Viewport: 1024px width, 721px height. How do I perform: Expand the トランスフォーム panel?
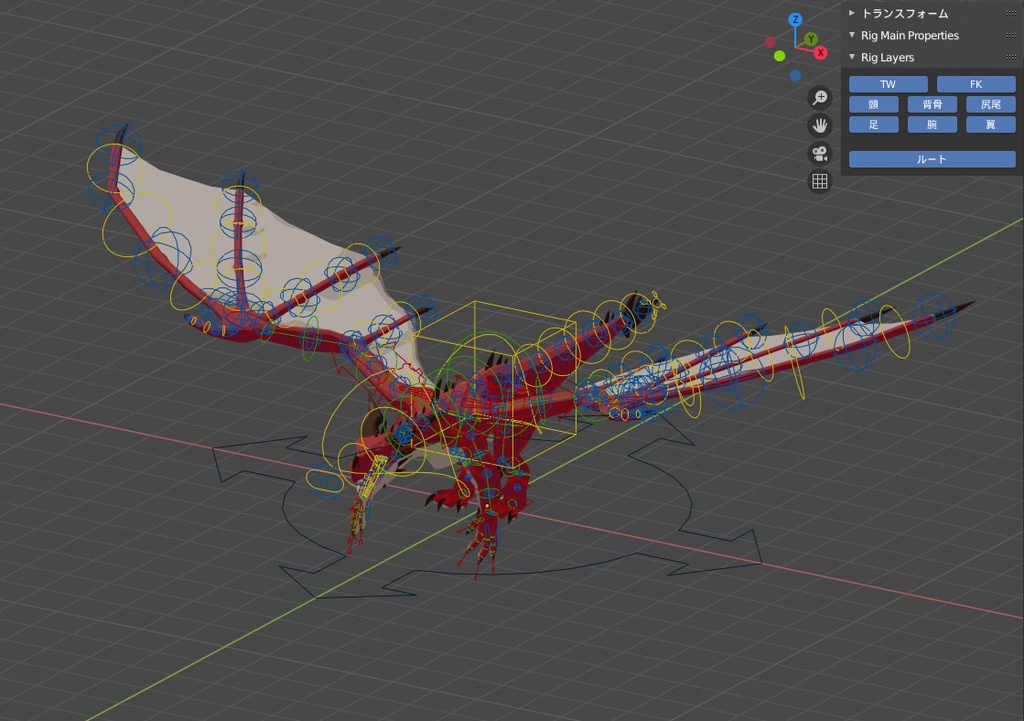coord(852,13)
